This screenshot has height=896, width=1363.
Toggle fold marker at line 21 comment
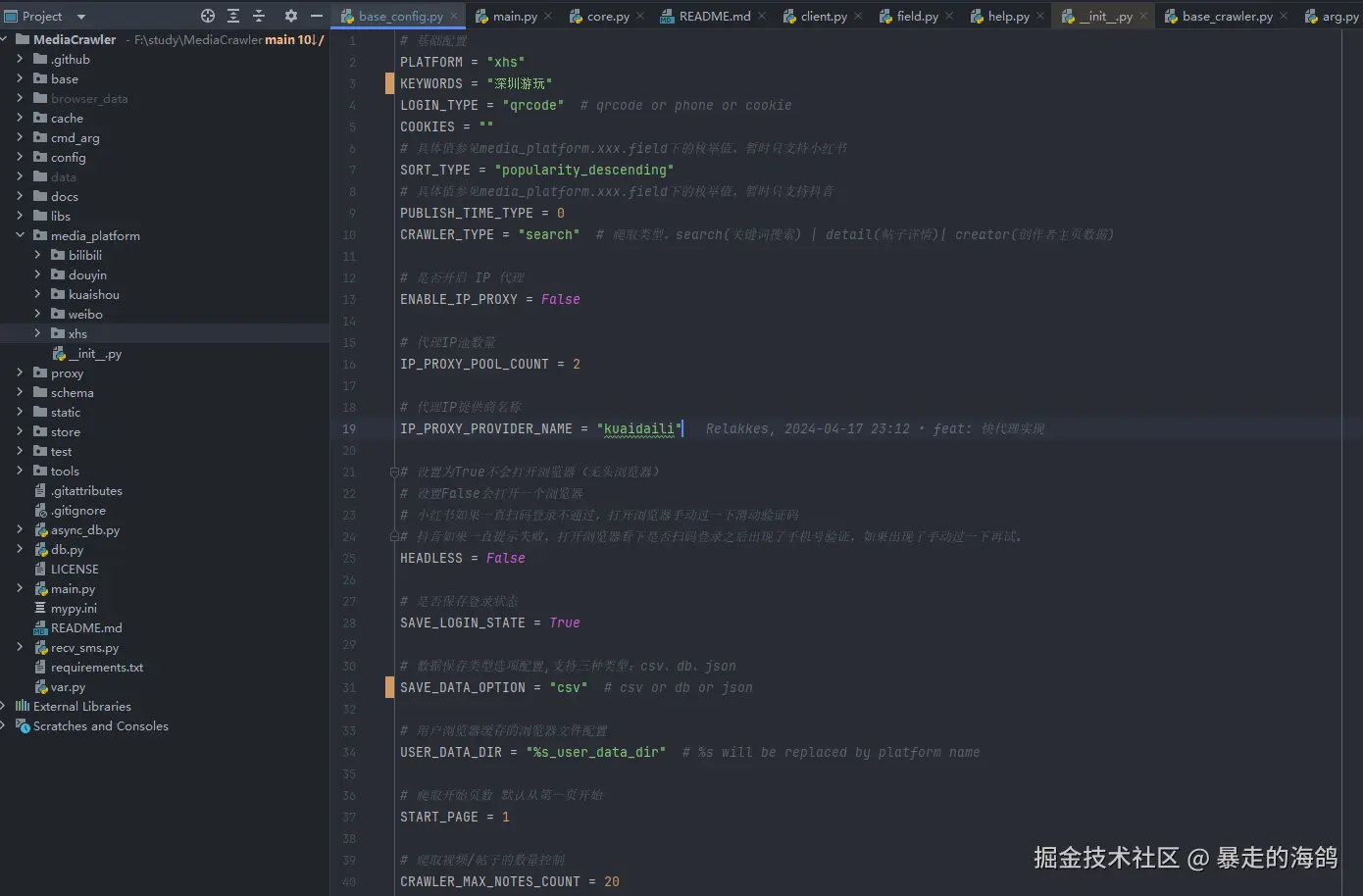(x=393, y=472)
